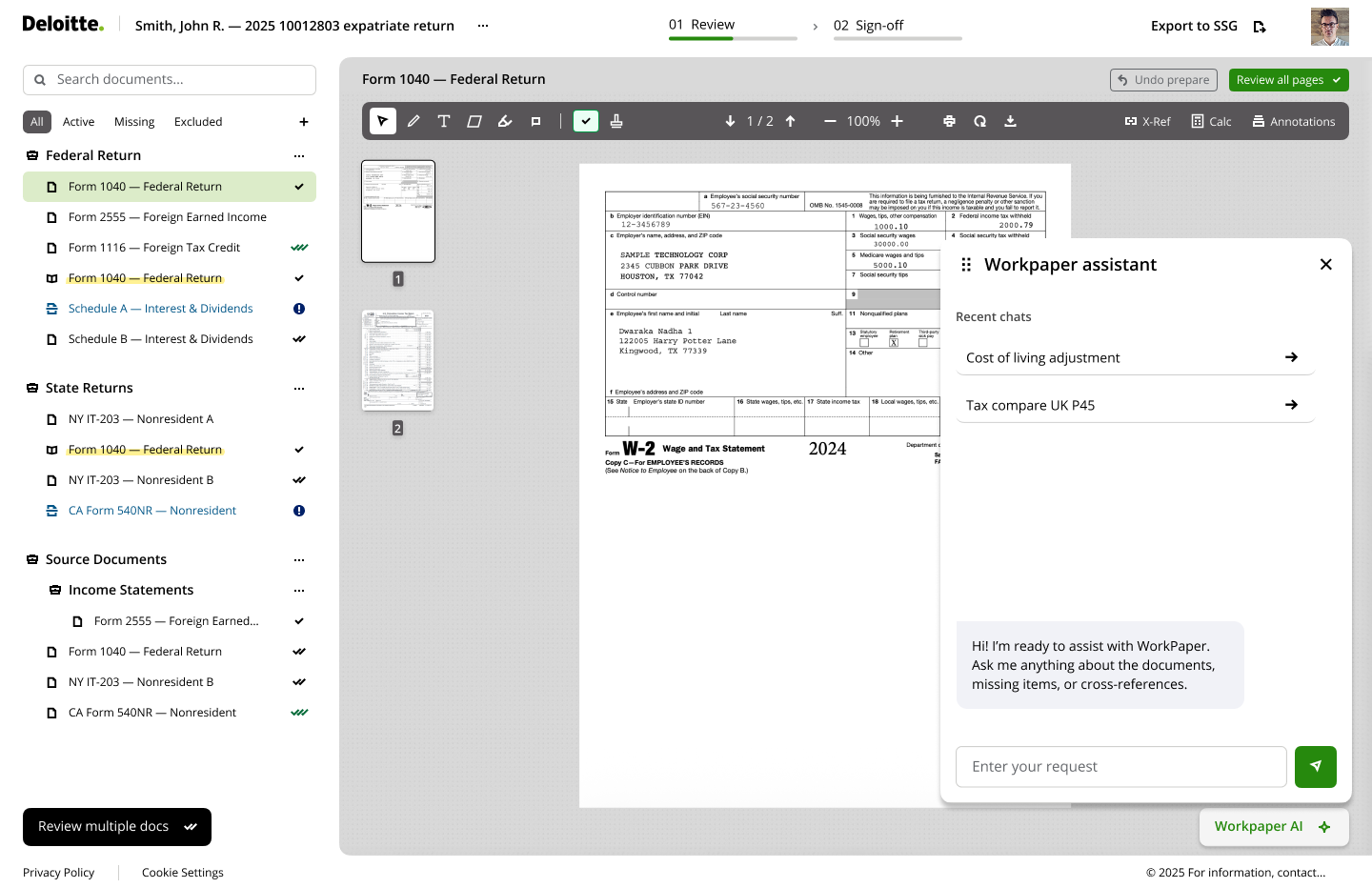Go to next page arrow
1372x888 pixels.
click(730, 121)
